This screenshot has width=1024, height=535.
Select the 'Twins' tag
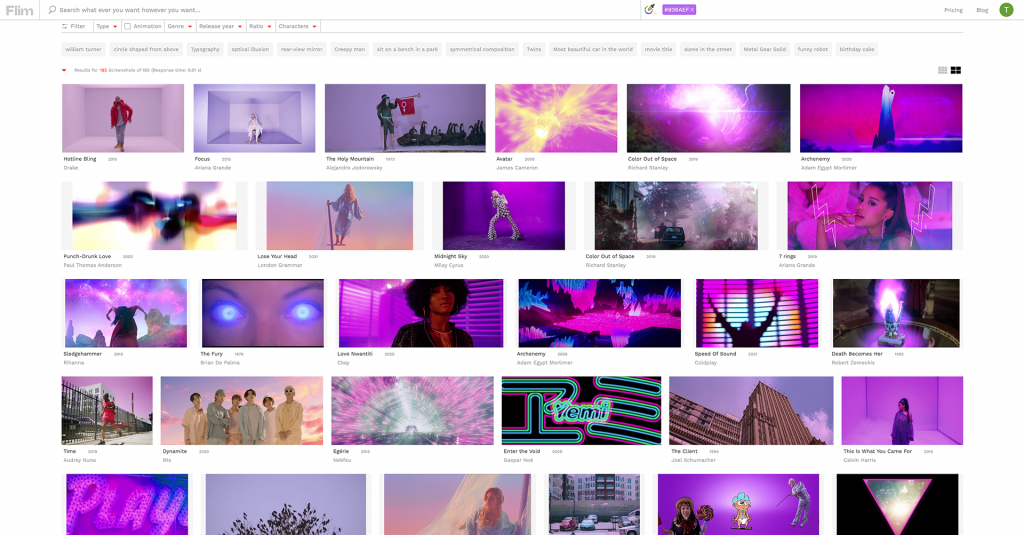(x=534, y=50)
